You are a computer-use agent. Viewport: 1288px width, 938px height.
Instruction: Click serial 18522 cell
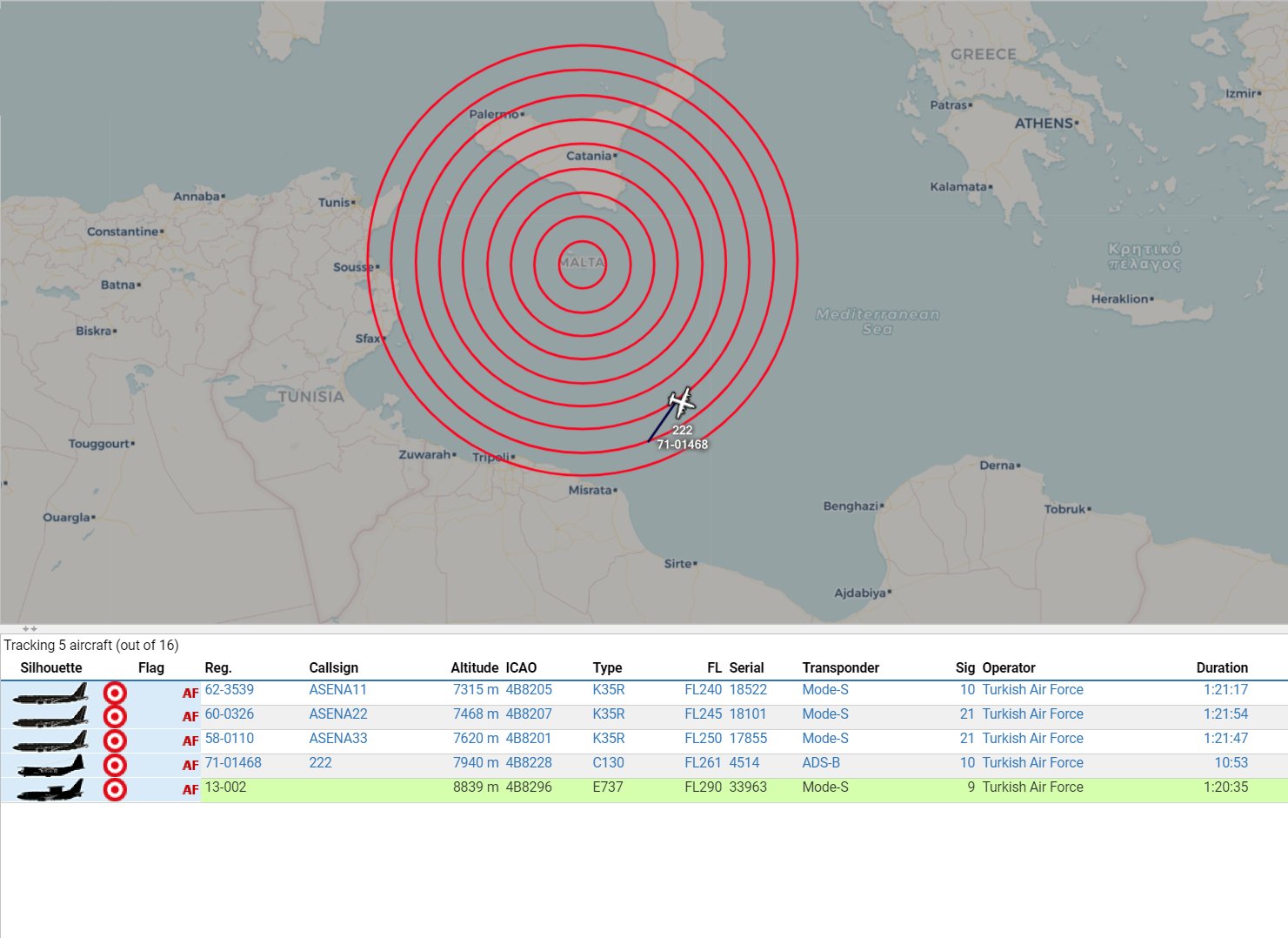click(748, 689)
